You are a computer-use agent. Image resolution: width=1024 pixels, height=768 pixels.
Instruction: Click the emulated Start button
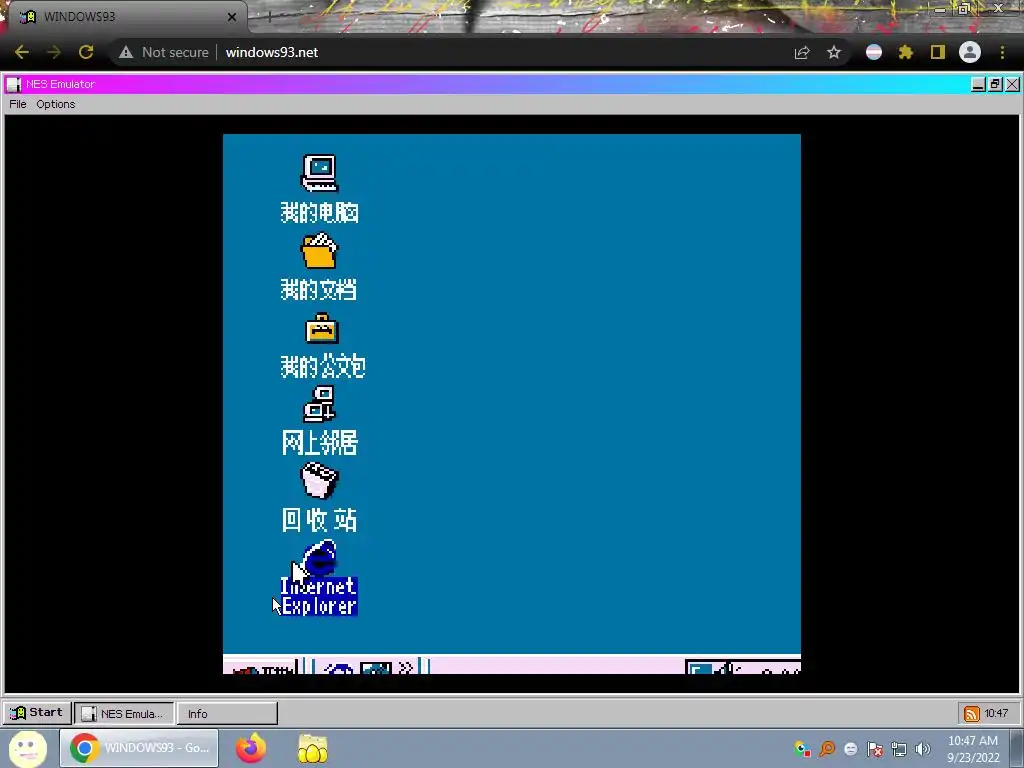coord(261,667)
